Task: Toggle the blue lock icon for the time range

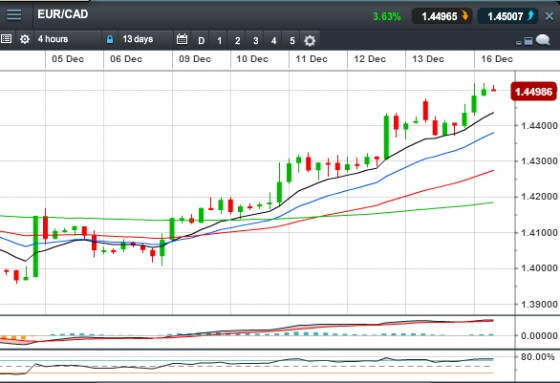Action: point(110,39)
